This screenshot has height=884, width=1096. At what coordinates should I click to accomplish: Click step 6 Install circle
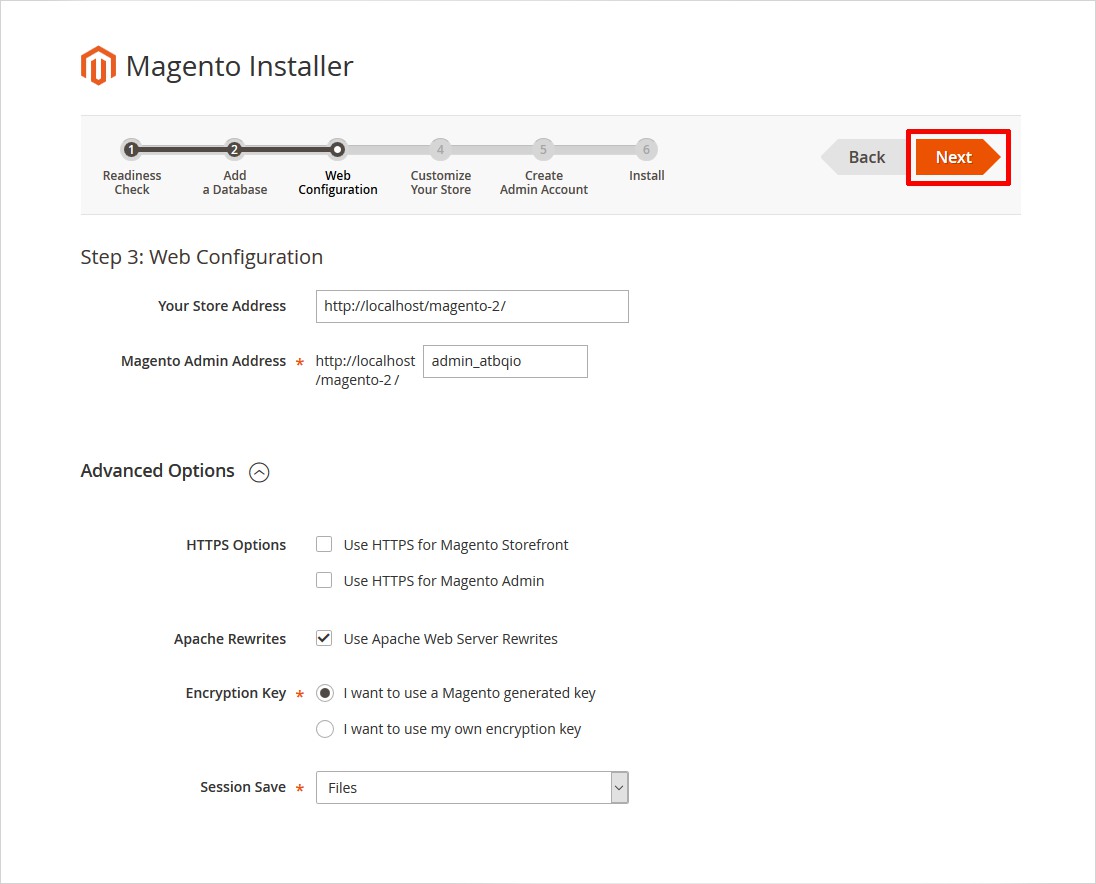(x=646, y=150)
